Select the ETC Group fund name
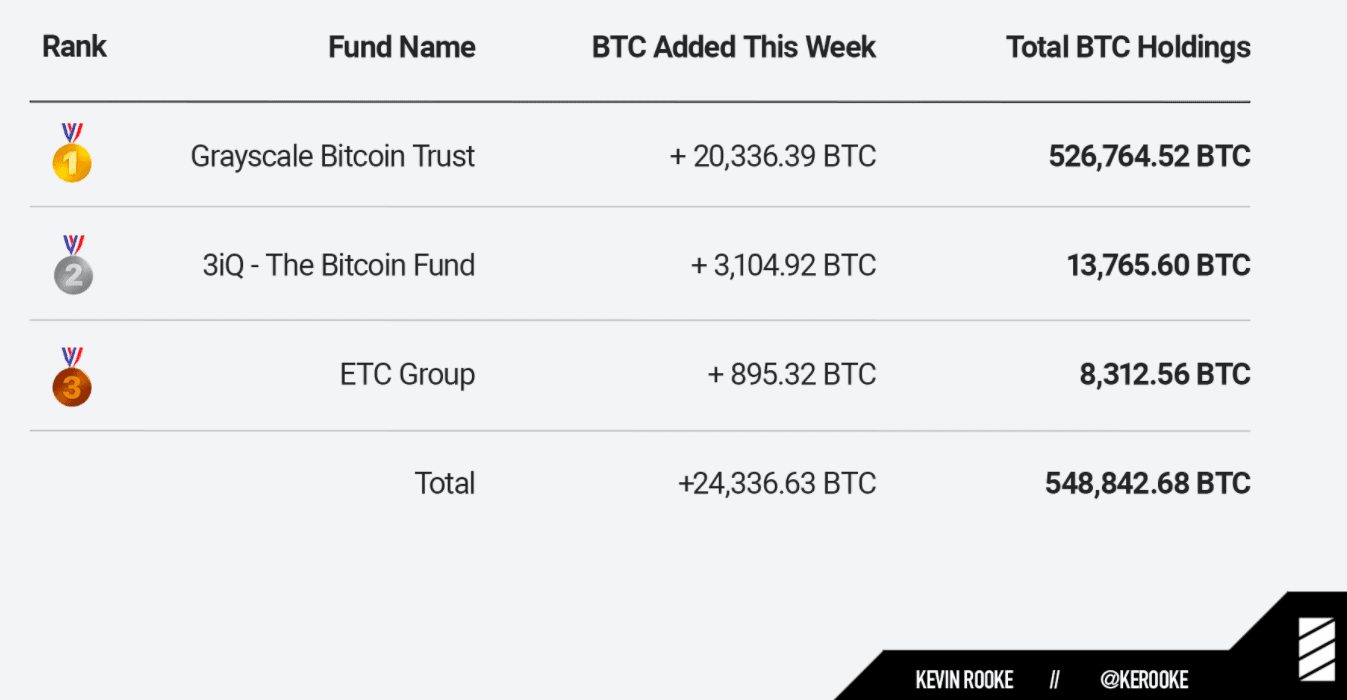This screenshot has height=700, width=1347. pyautogui.click(x=408, y=374)
